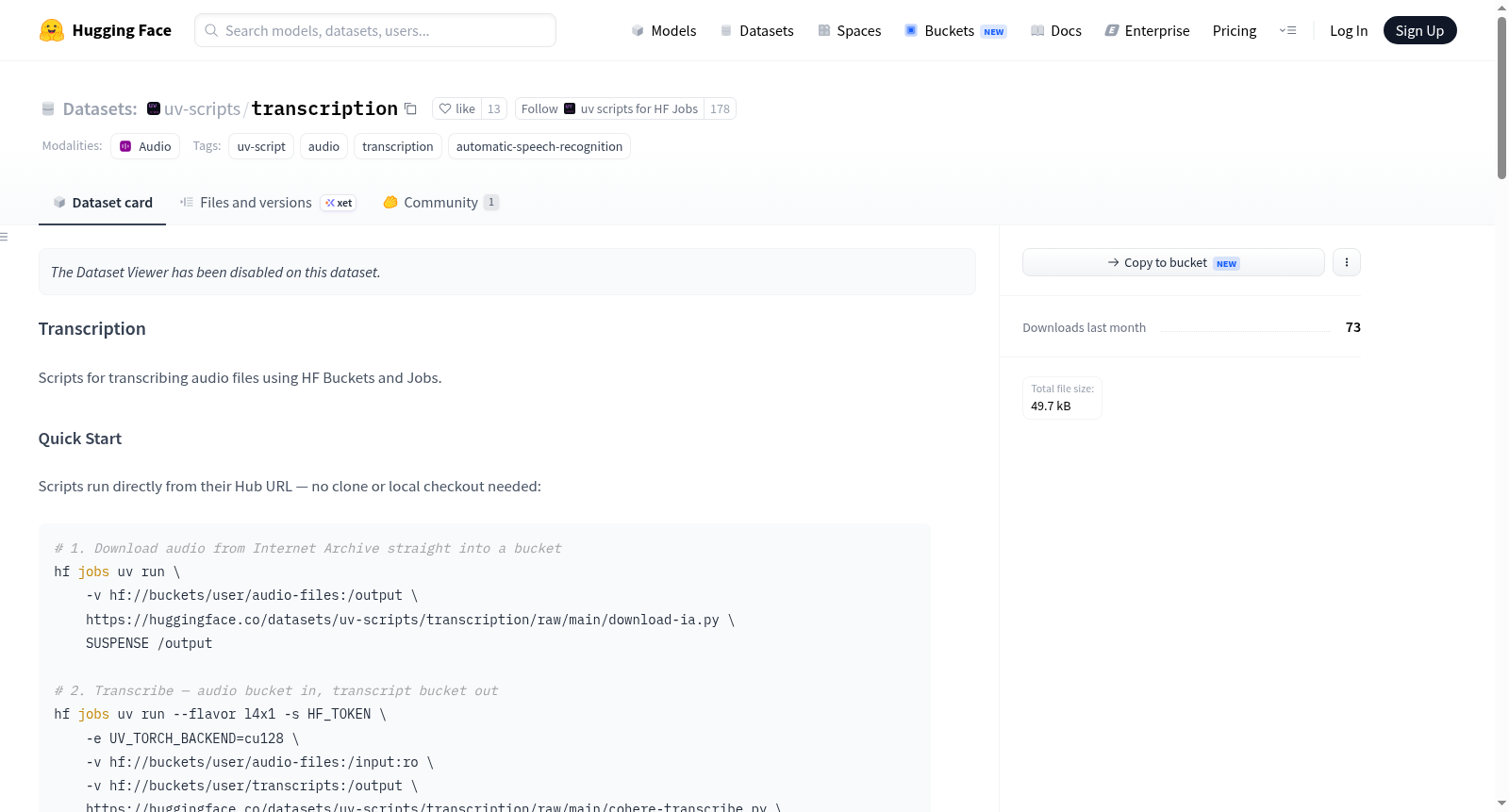Click the 'SUSPENSE /output' code line
The image size is (1509, 812).
(x=149, y=643)
